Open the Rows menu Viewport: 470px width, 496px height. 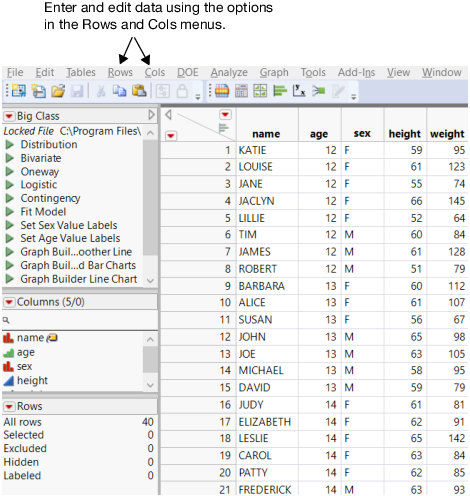pos(120,72)
